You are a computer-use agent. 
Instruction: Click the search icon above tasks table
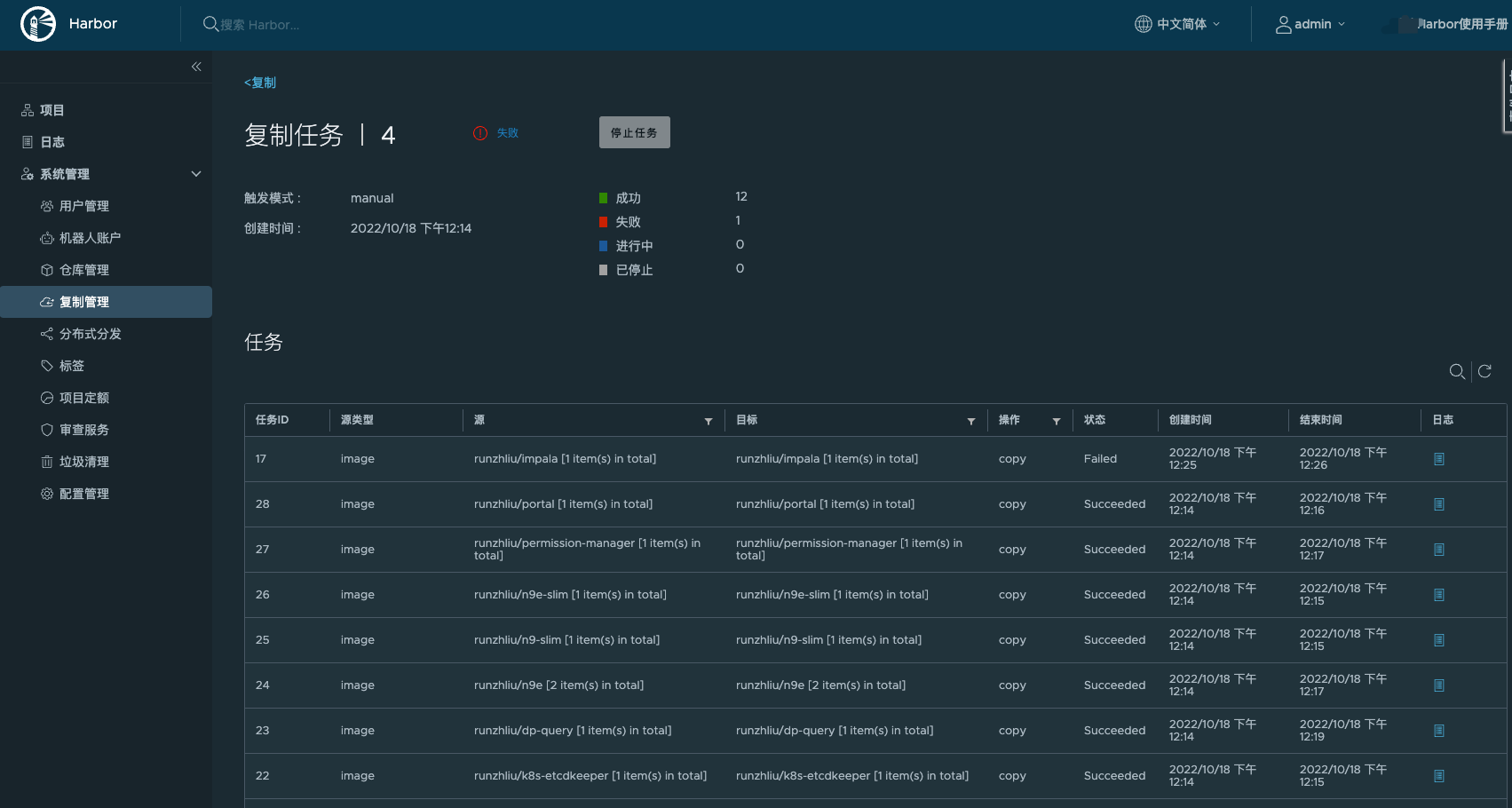click(1457, 371)
